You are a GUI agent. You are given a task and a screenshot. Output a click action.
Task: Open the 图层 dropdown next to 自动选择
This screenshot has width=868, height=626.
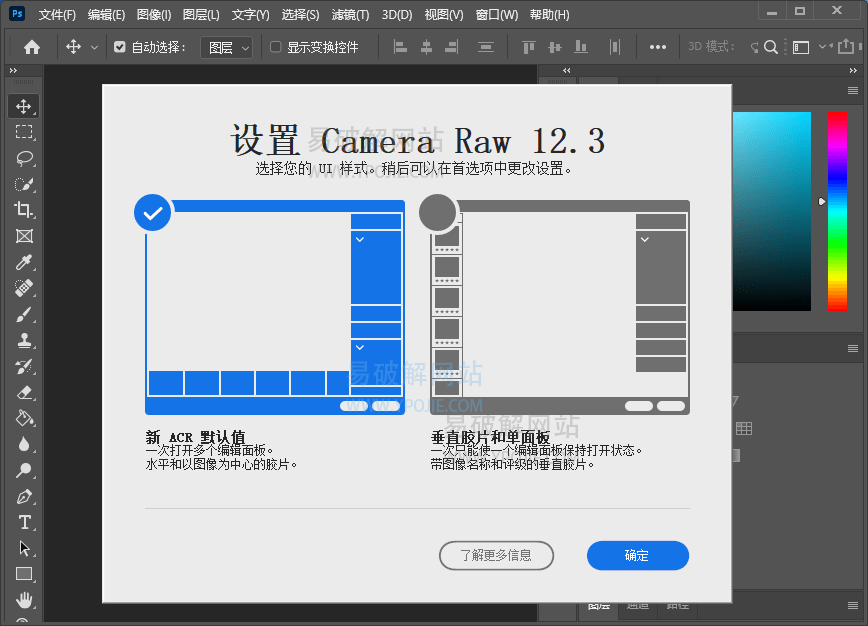point(226,46)
